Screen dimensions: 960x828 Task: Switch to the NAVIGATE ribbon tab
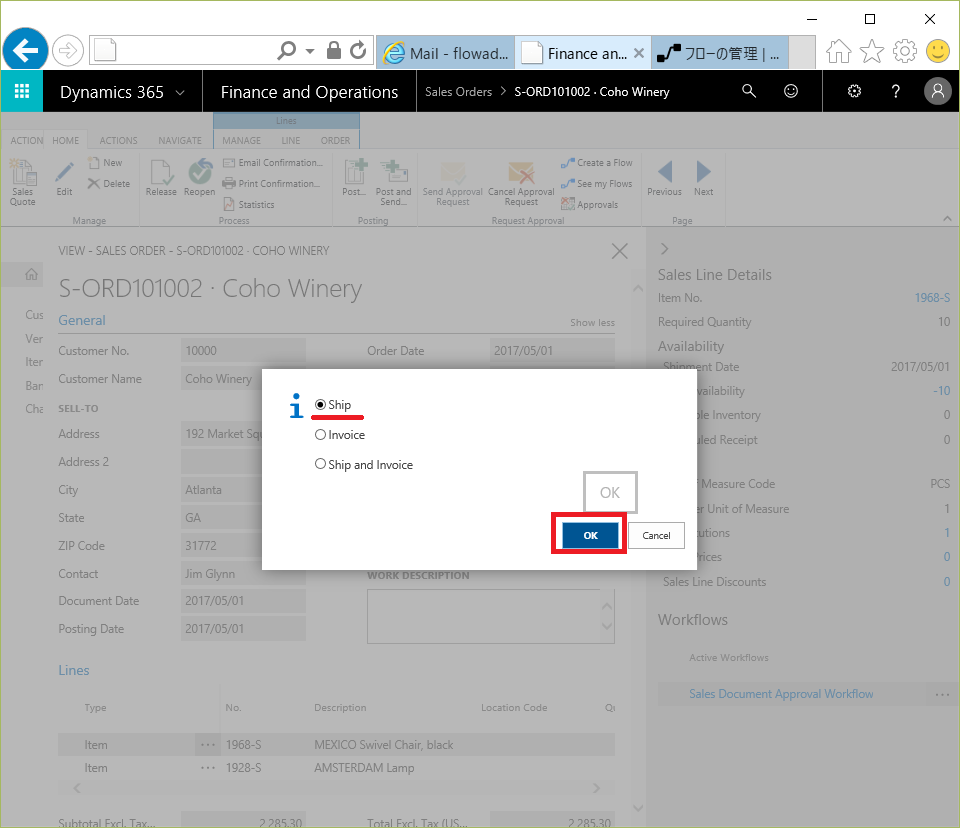coord(180,140)
